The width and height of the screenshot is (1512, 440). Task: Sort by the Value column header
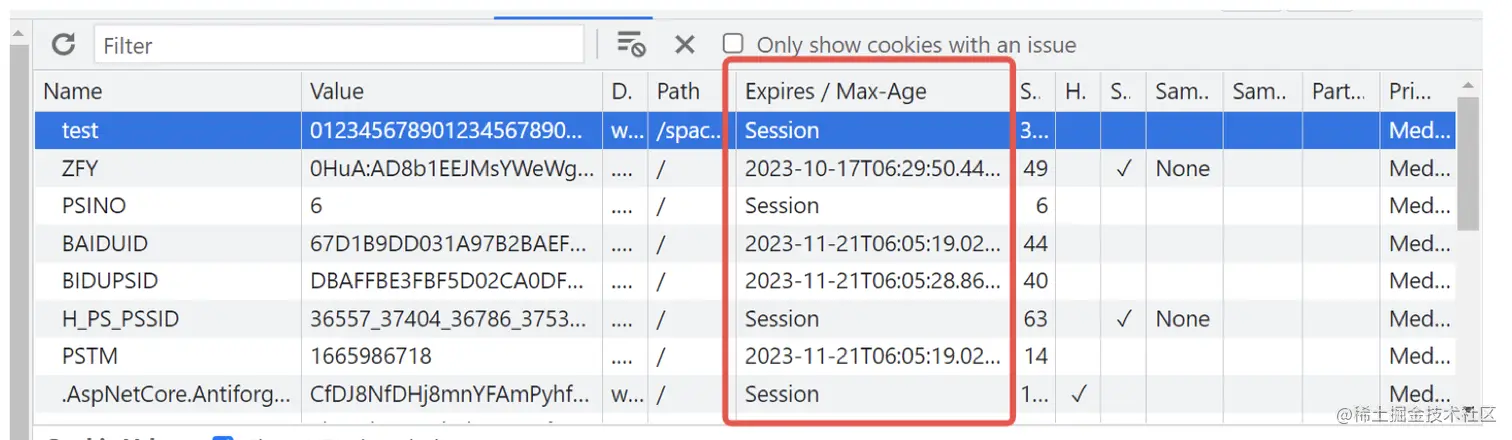pos(450,91)
